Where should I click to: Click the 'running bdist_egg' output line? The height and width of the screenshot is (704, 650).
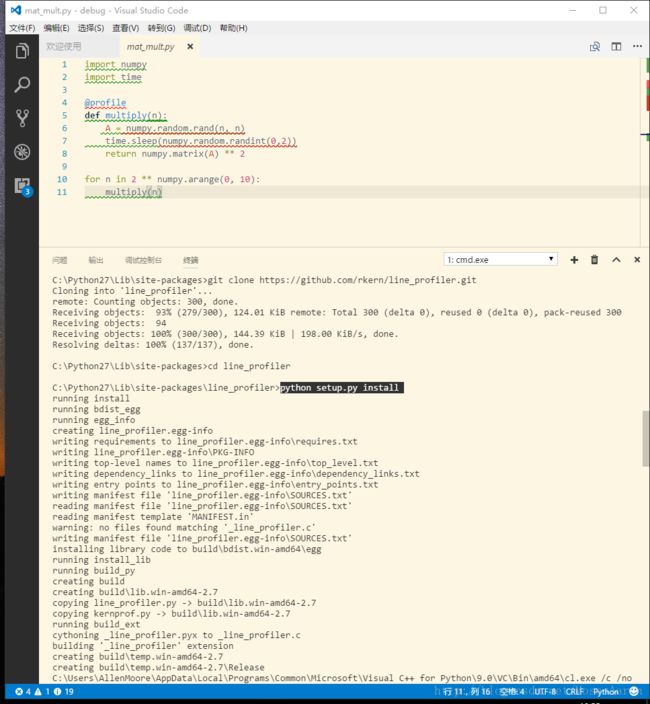click(96, 409)
